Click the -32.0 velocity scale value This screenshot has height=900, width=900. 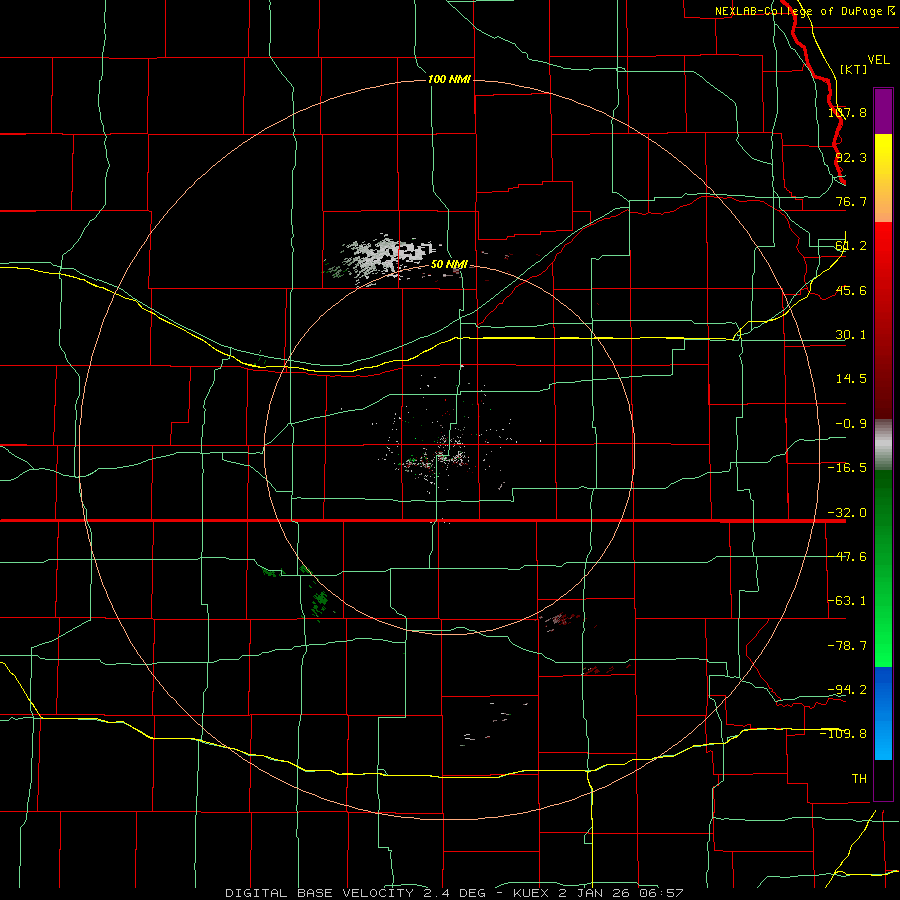pyautogui.click(x=847, y=513)
